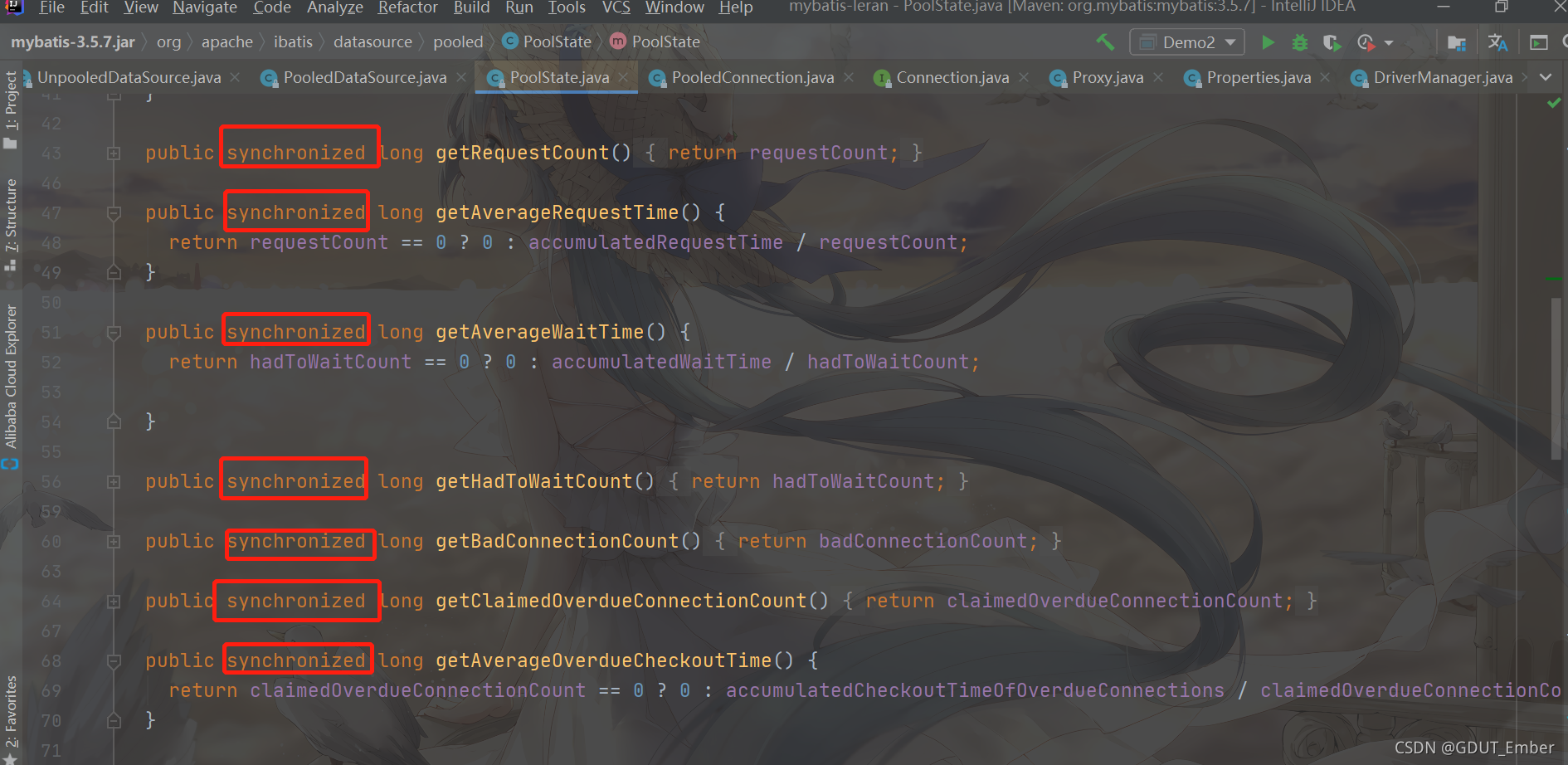Image resolution: width=1568 pixels, height=765 pixels.
Task: Open Project Structure folder icon
Action: click(x=1456, y=42)
